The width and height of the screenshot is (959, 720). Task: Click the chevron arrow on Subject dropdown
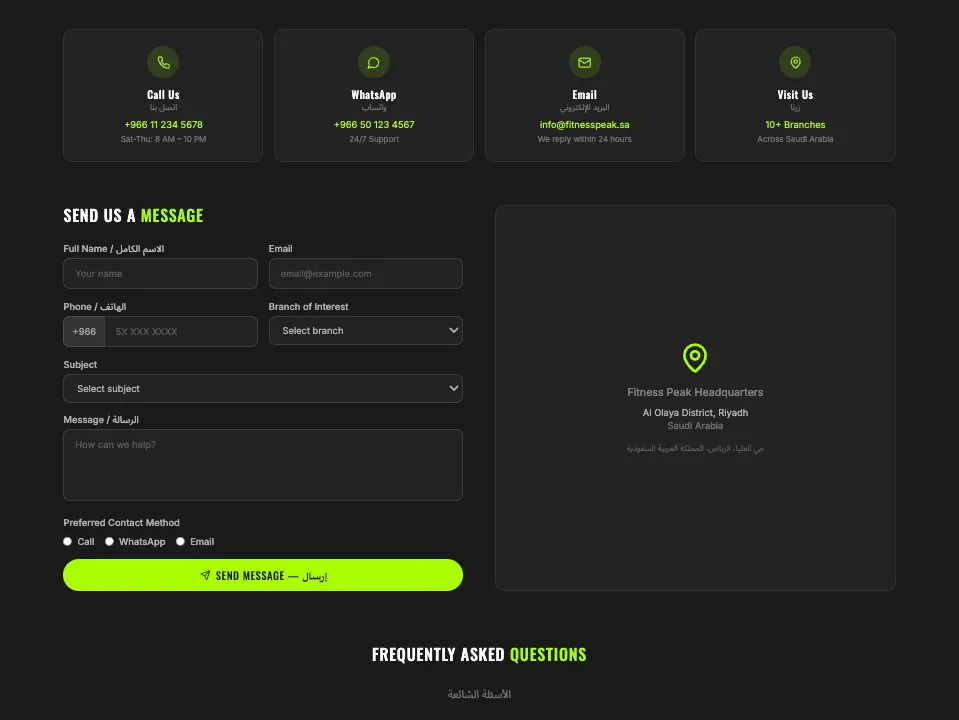453,388
